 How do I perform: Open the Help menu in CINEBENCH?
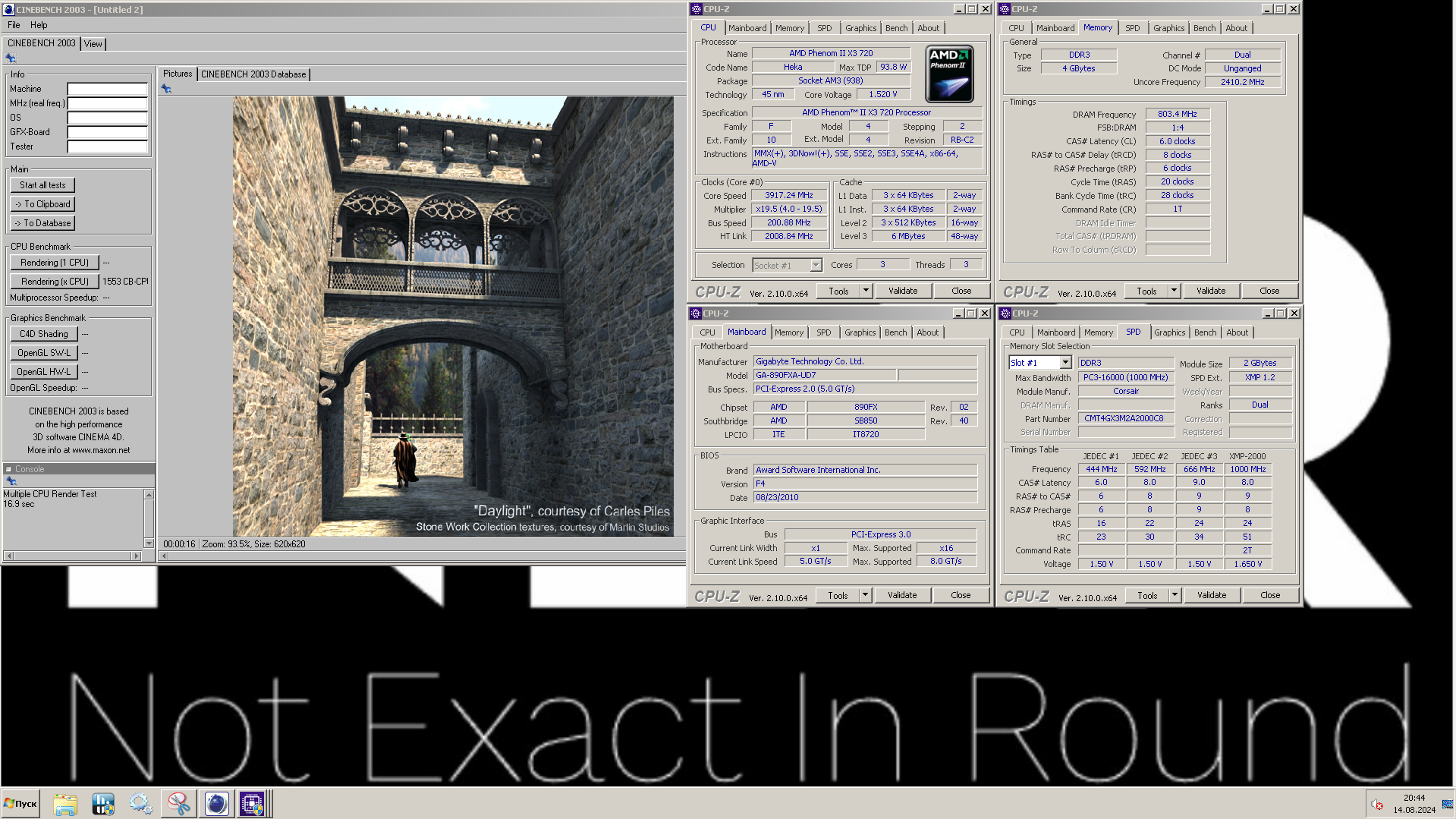pyautogui.click(x=39, y=25)
